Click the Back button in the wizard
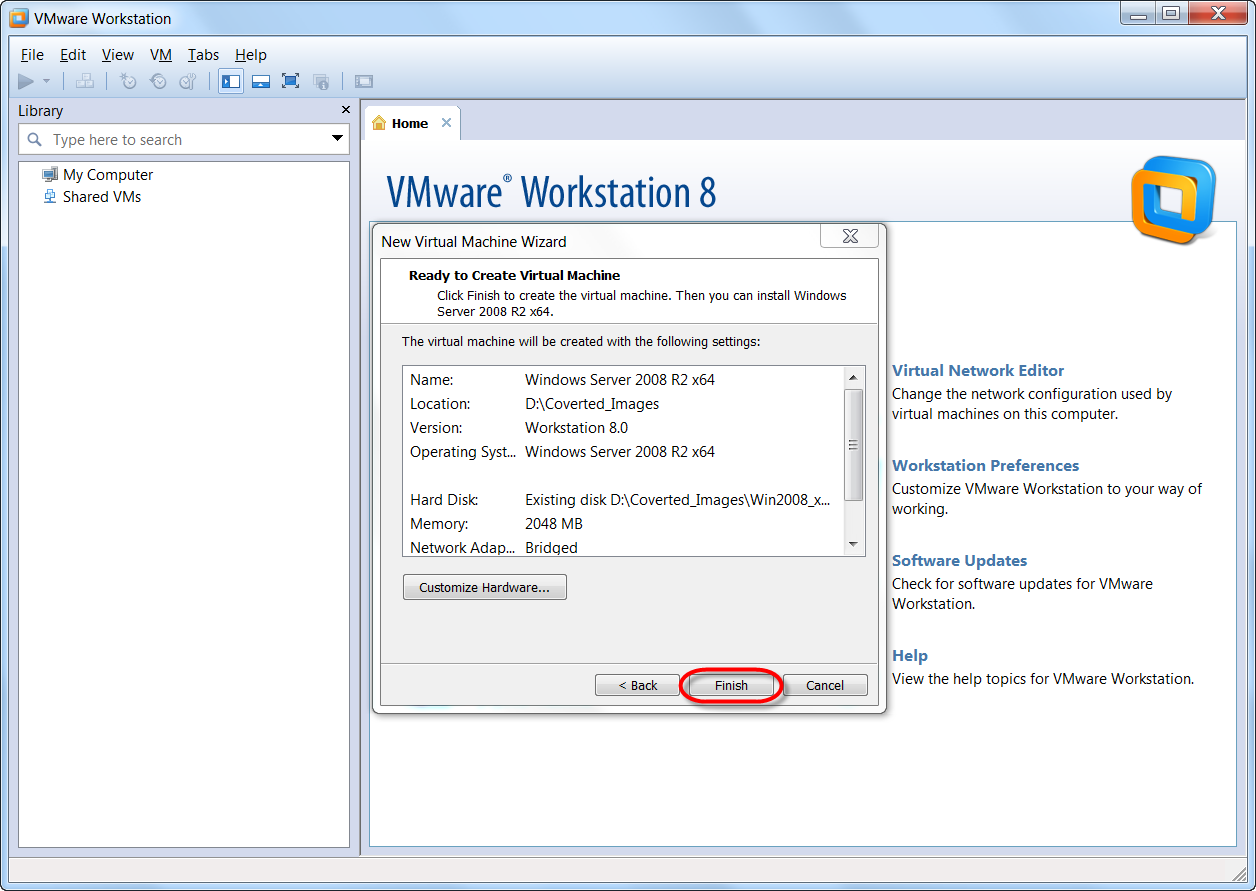The width and height of the screenshot is (1256, 891). coord(637,685)
